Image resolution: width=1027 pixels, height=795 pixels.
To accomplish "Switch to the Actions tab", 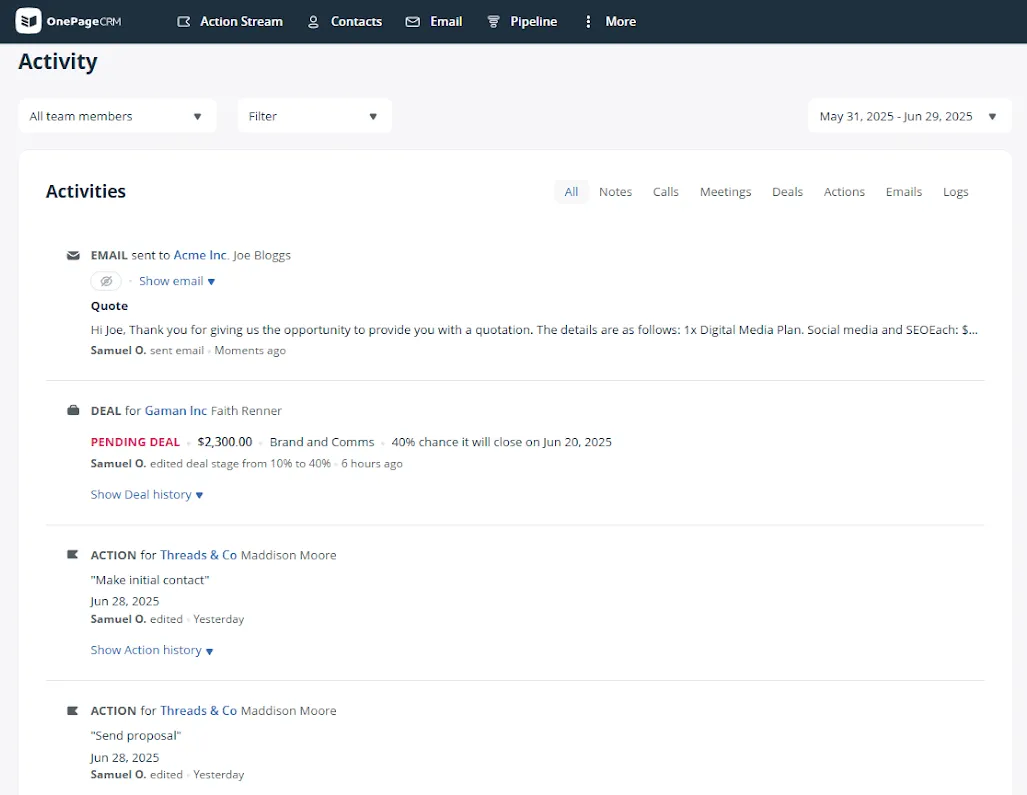I will [x=844, y=192].
